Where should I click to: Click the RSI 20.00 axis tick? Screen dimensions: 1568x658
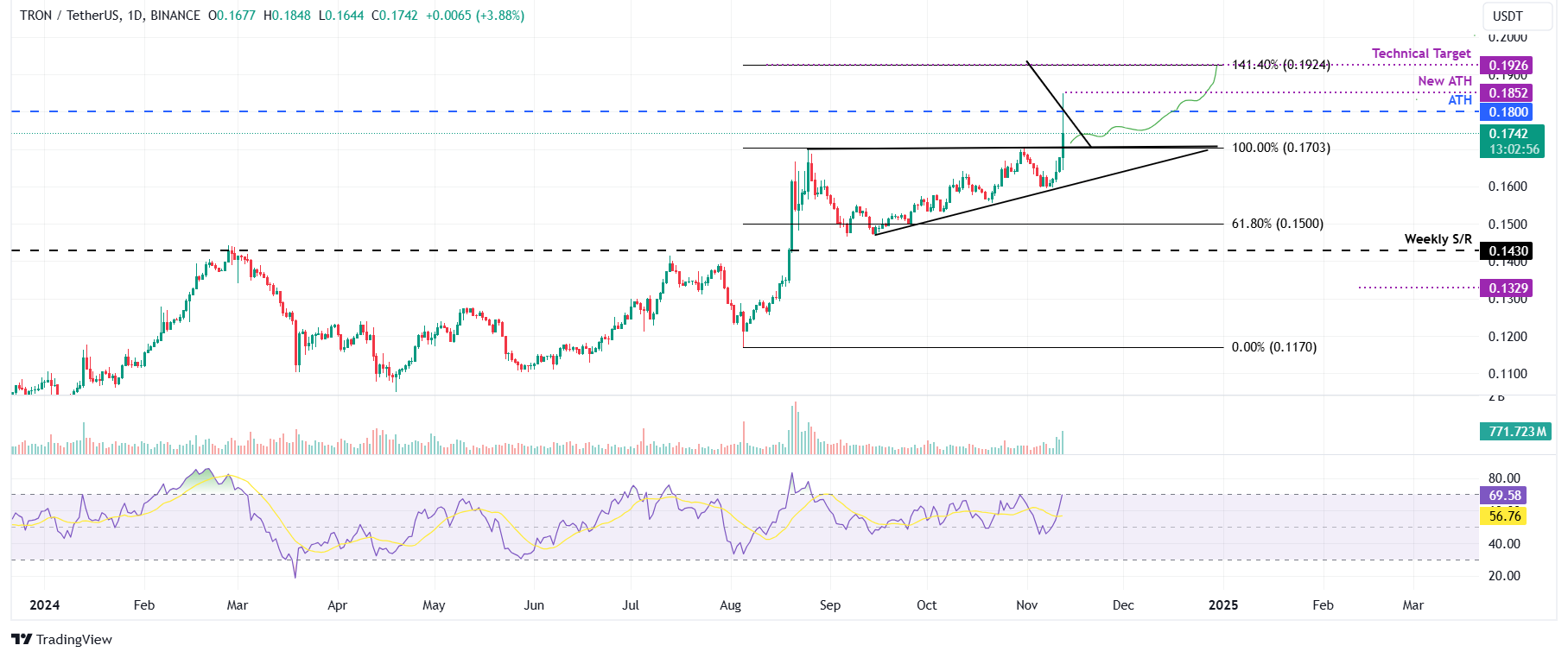tap(1504, 576)
